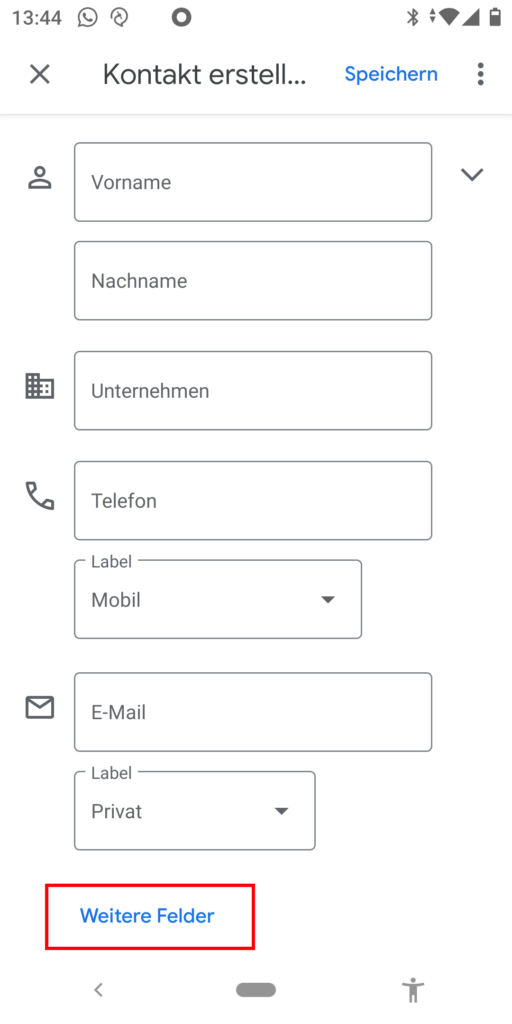The width and height of the screenshot is (512, 1024).
Task: Focus the Telefon input field
Action: [x=253, y=500]
